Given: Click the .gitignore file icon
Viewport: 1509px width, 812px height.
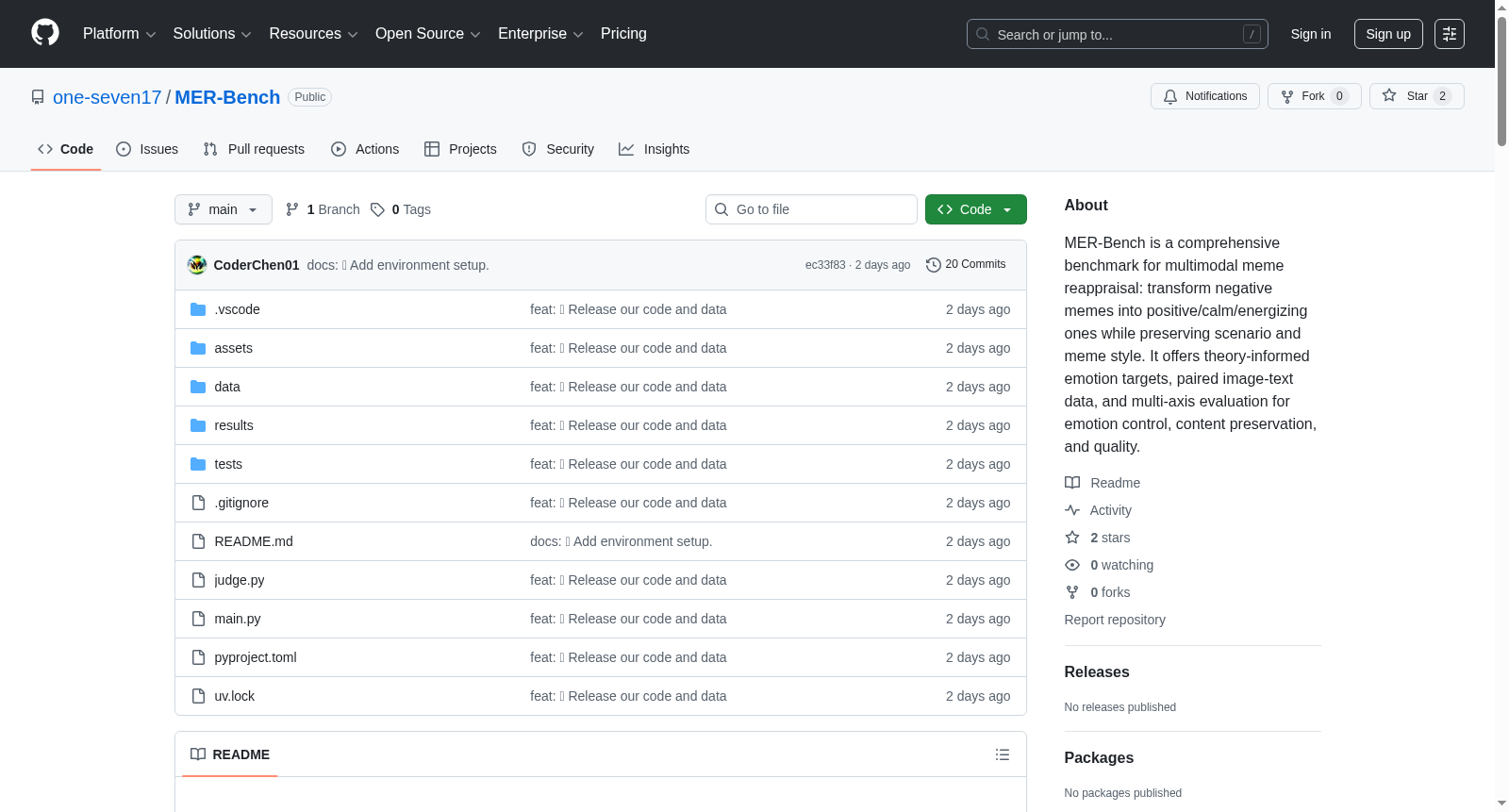Looking at the screenshot, I should point(198,503).
